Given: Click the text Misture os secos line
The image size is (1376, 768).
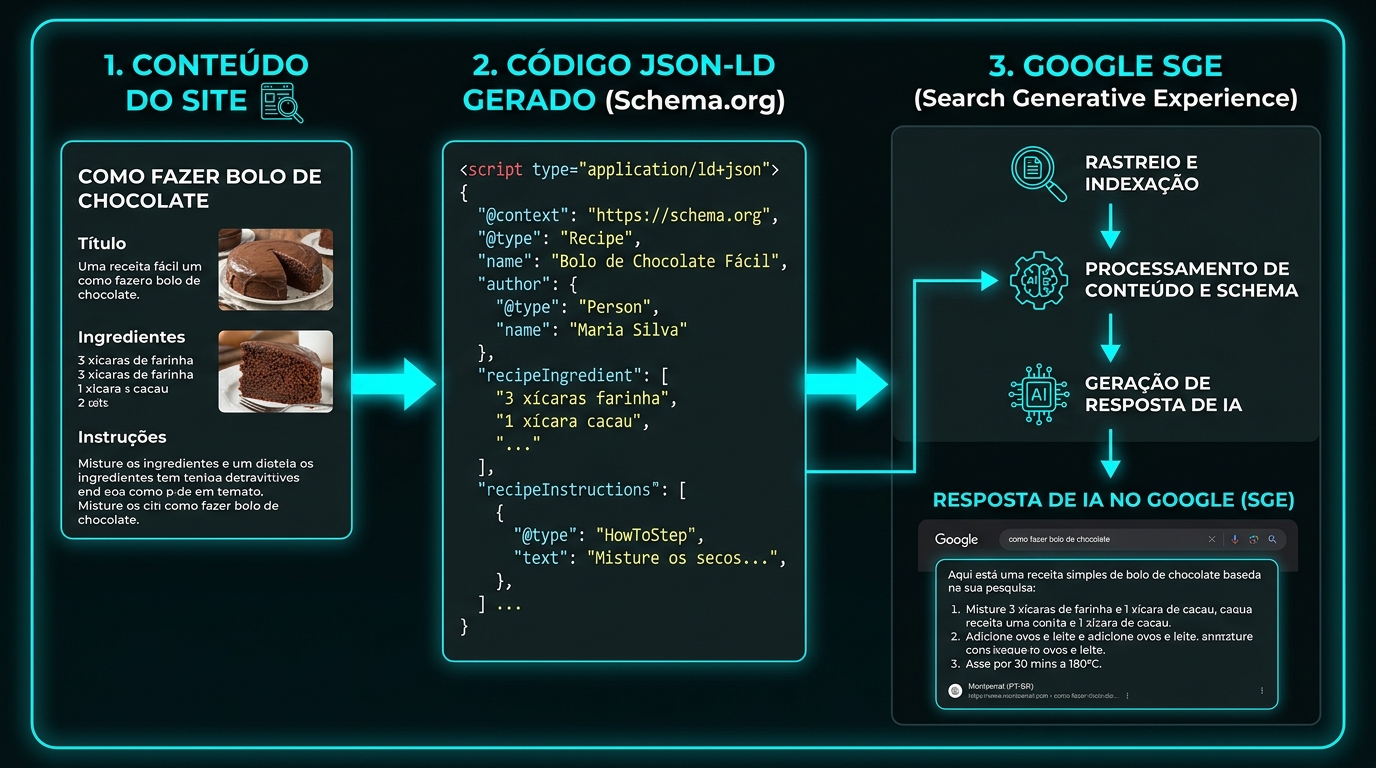Looking at the screenshot, I should (650, 558).
